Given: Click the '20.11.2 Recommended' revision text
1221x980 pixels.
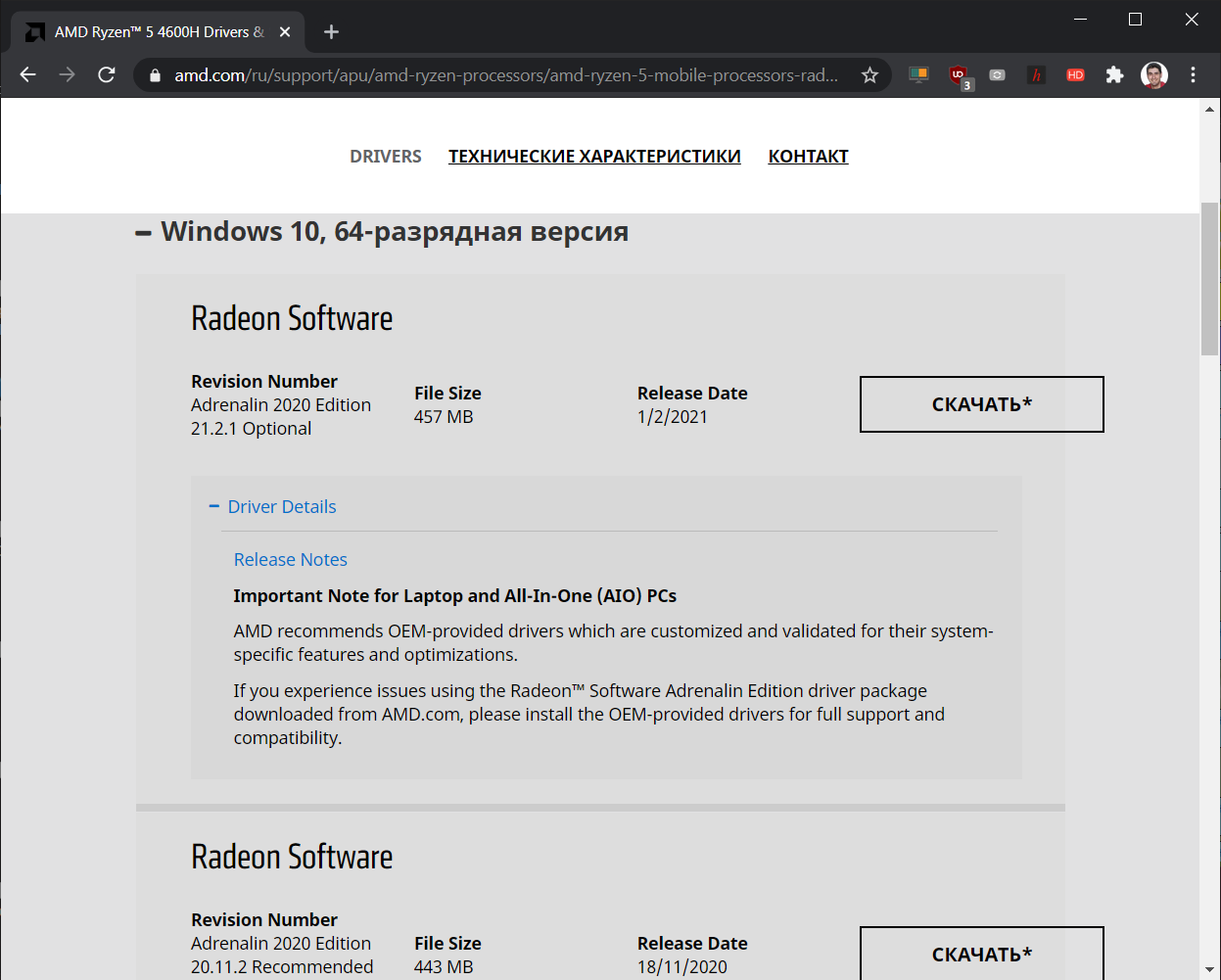Looking at the screenshot, I should [282, 967].
